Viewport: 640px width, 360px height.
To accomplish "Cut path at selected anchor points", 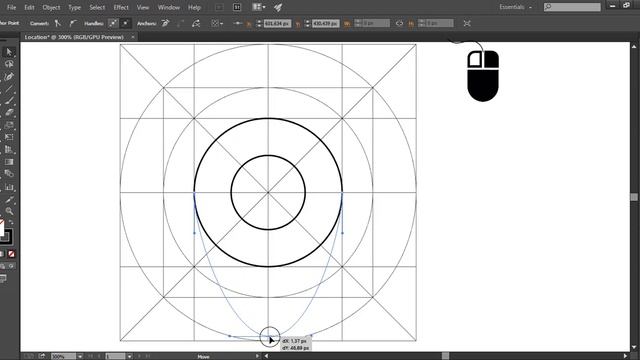I will coord(196,24).
